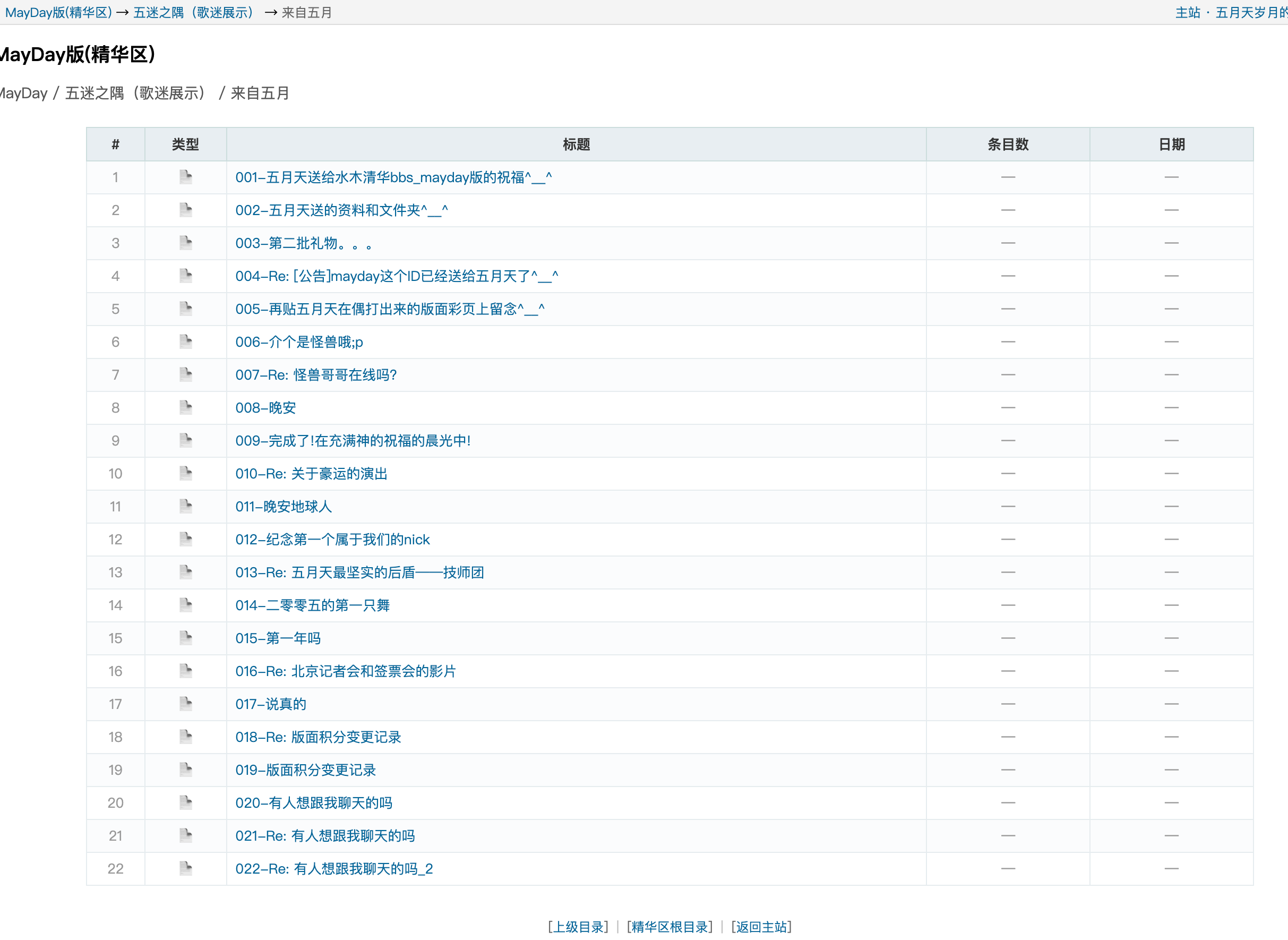This screenshot has width=1288, height=940.
Task: Click the 日期 column header
Action: (x=1172, y=144)
